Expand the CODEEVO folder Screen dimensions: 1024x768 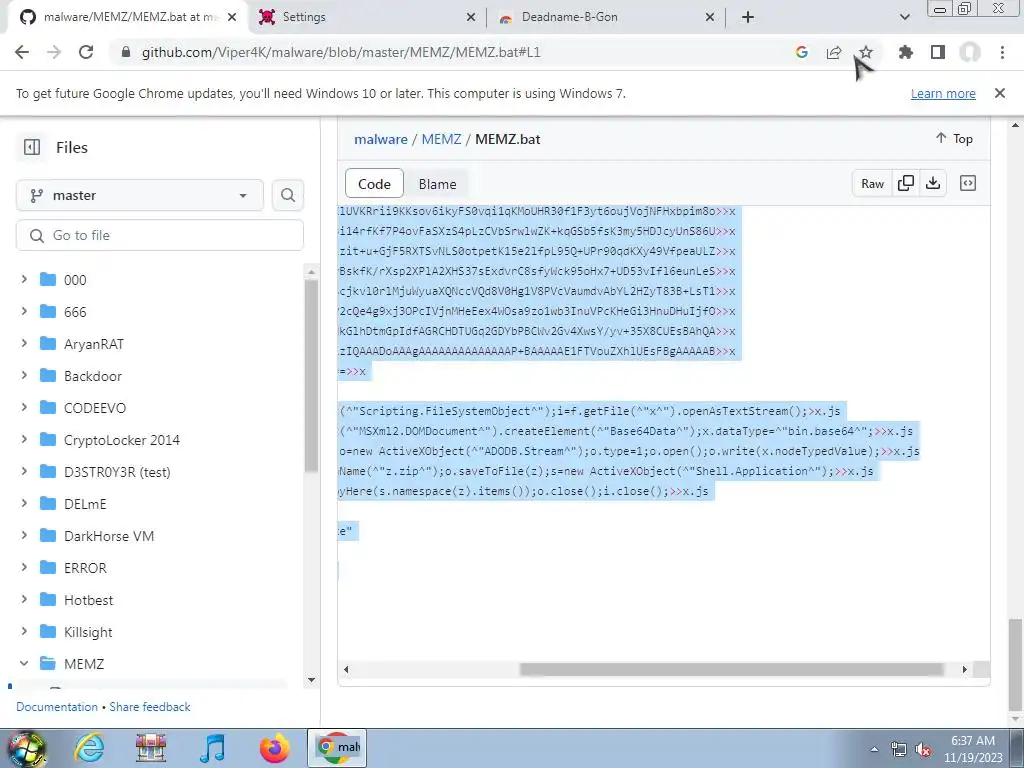coord(24,408)
